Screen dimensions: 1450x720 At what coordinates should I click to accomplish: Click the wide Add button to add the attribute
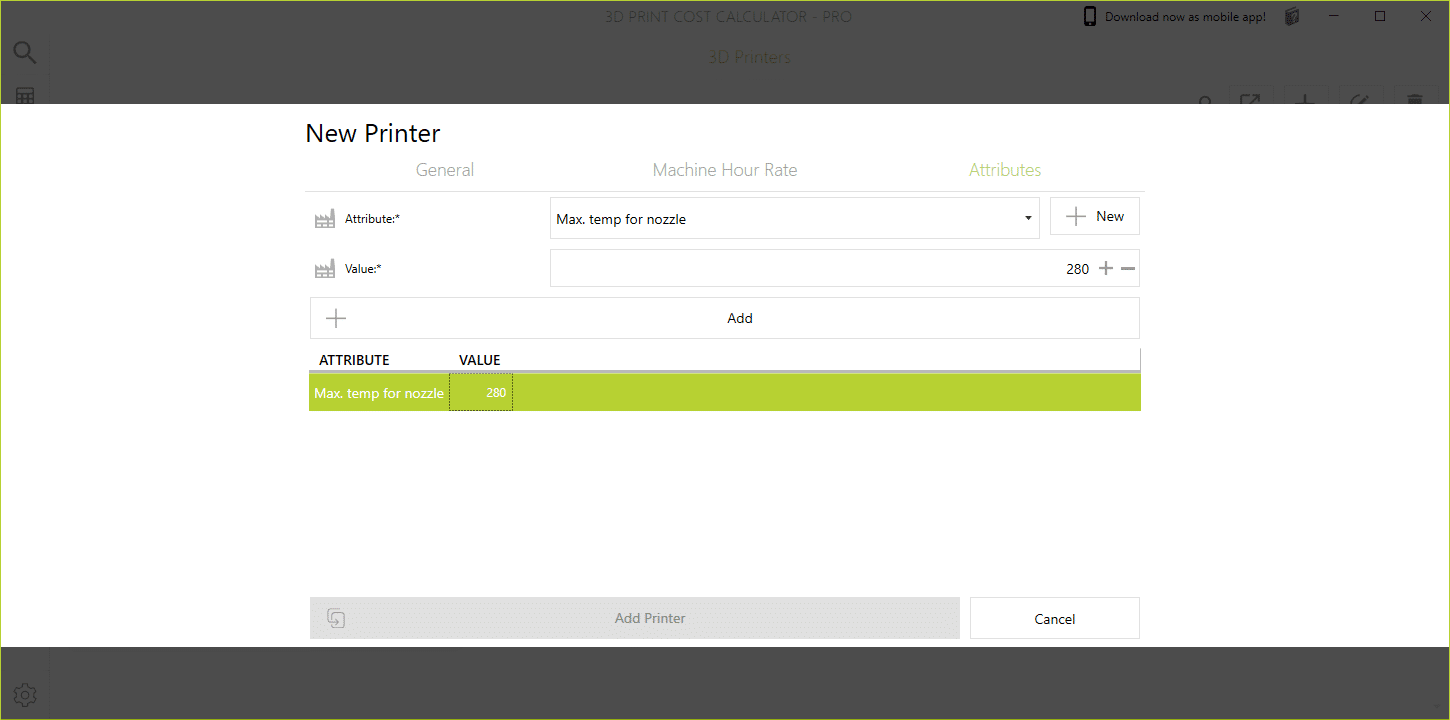725,318
